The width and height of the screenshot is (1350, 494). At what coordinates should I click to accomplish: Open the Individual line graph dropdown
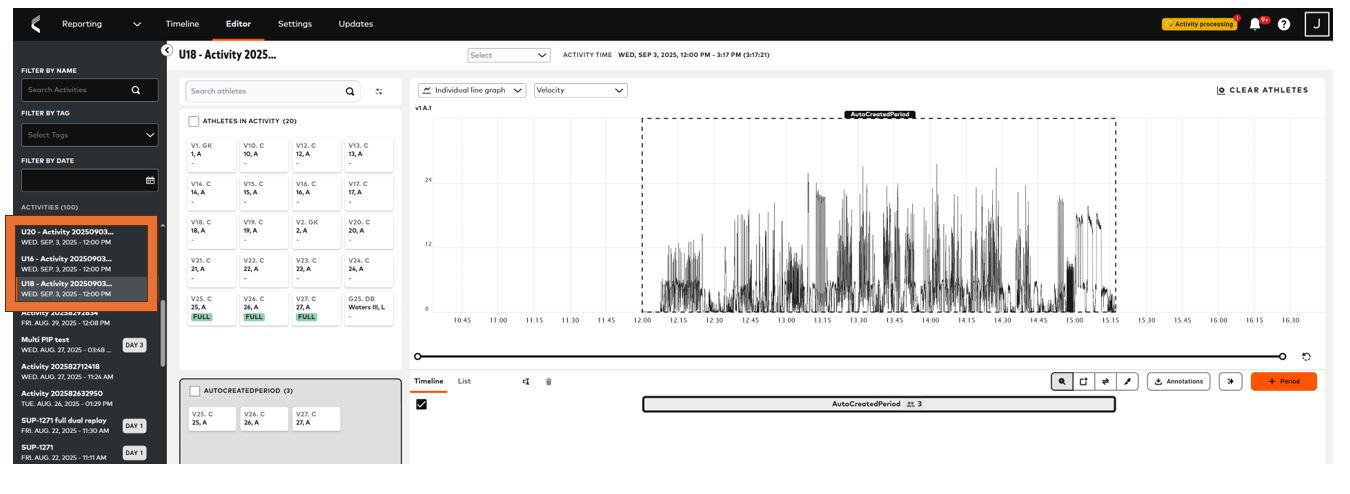pyautogui.click(x=472, y=90)
